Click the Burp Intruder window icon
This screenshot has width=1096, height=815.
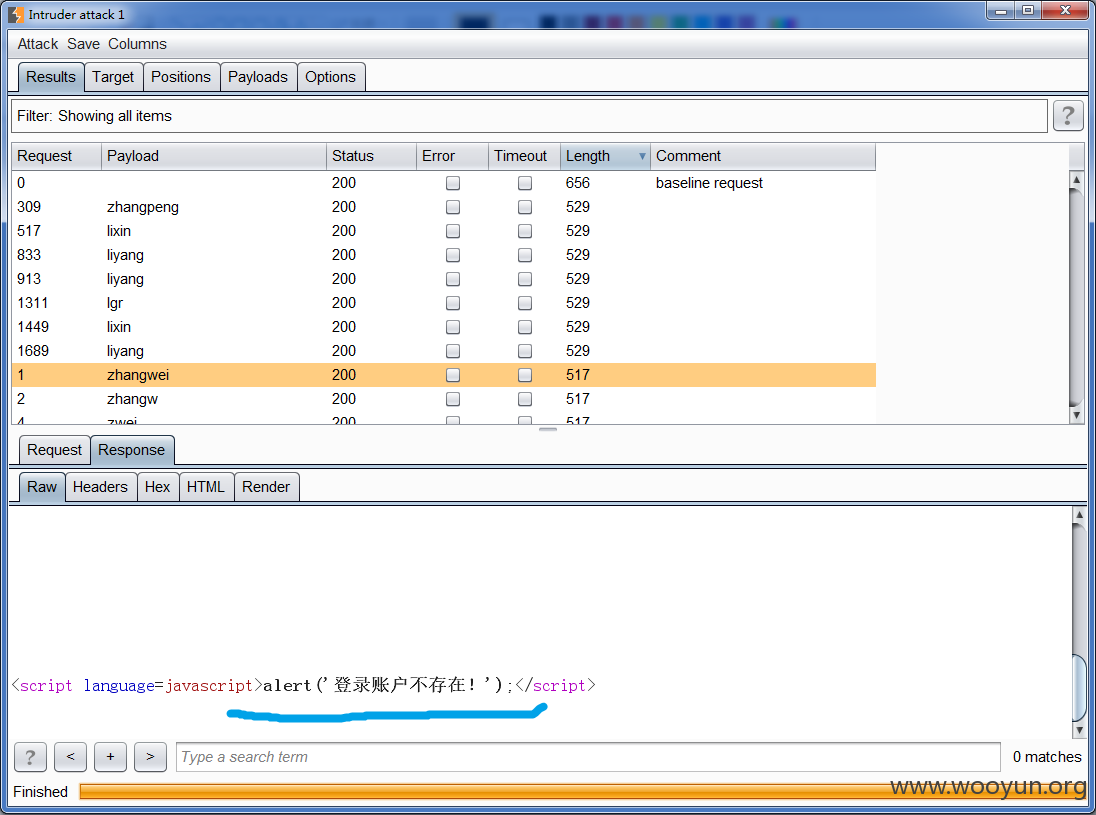pyautogui.click(x=15, y=14)
